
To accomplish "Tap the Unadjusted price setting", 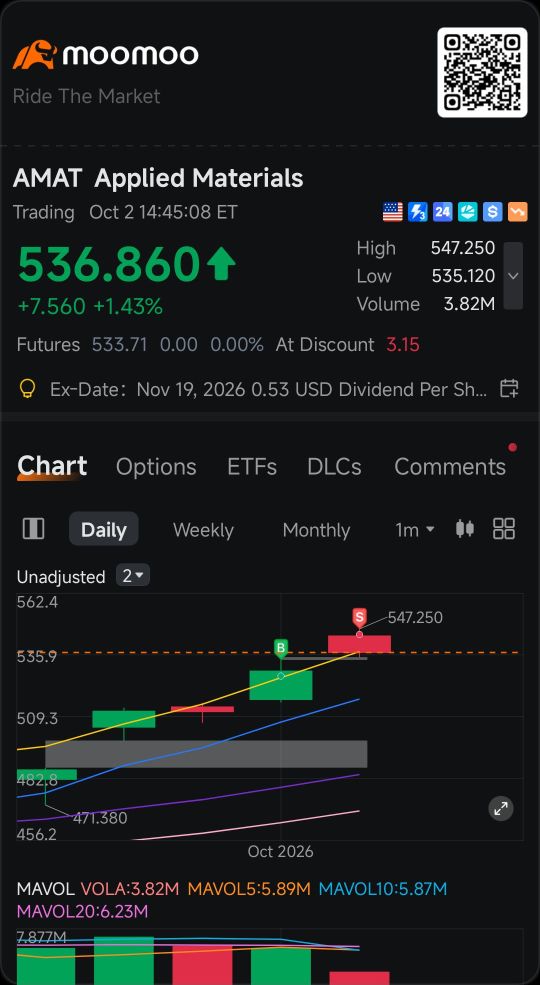I will point(61,577).
